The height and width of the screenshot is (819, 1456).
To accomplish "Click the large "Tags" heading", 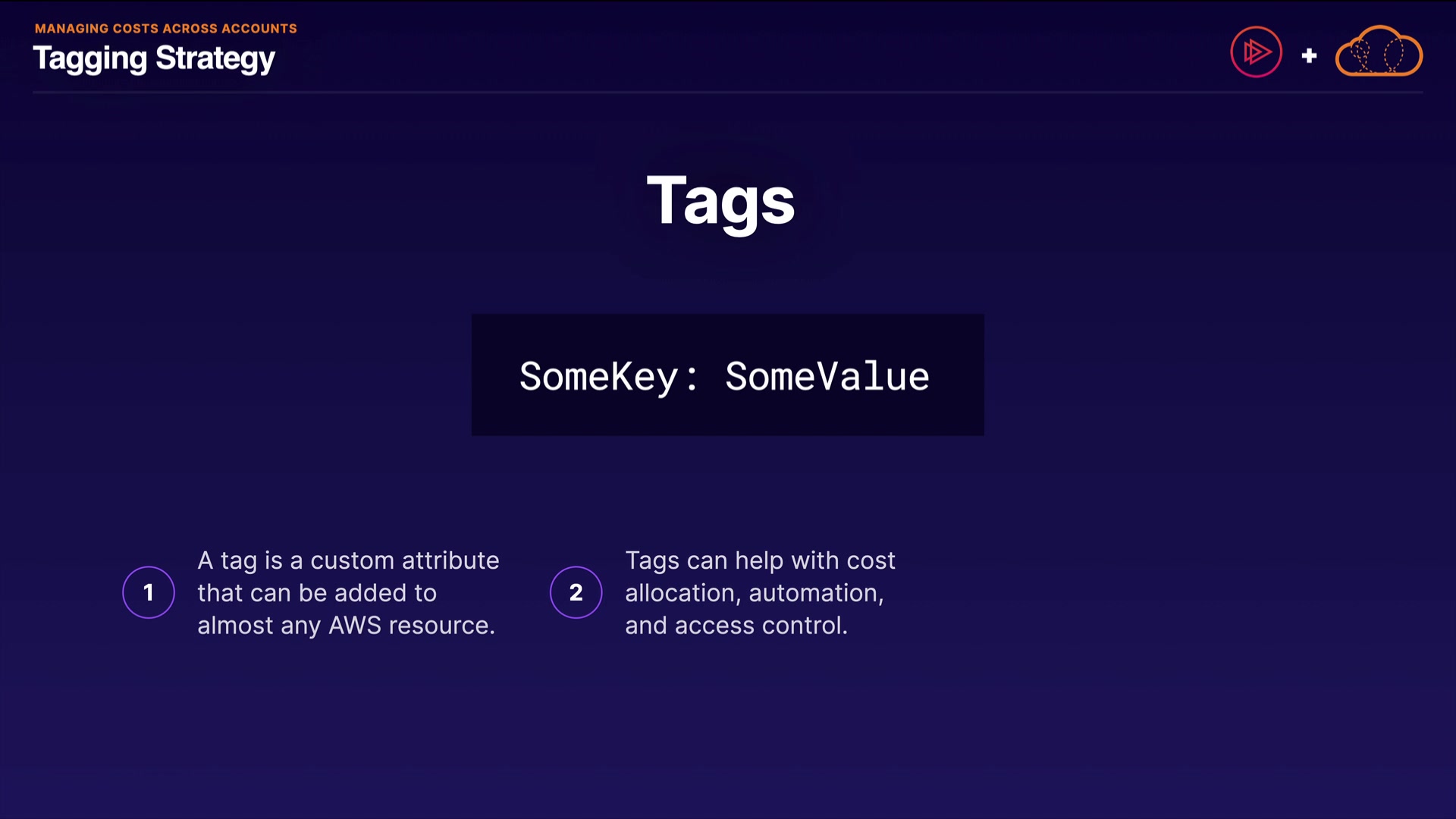I will point(720,201).
